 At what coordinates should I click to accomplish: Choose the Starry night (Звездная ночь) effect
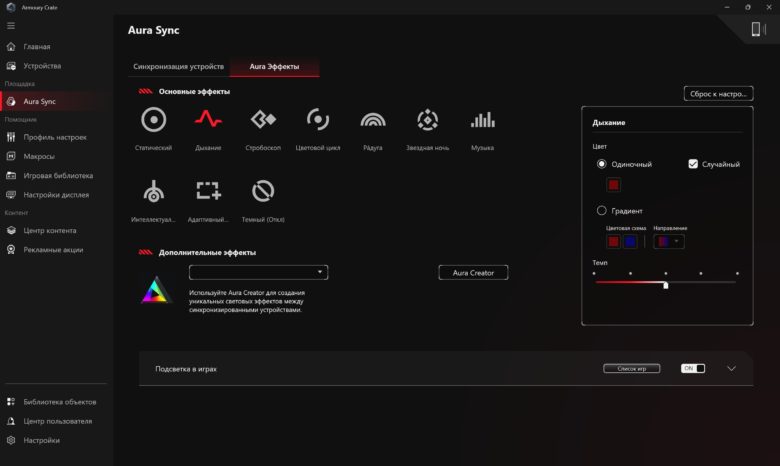427,120
